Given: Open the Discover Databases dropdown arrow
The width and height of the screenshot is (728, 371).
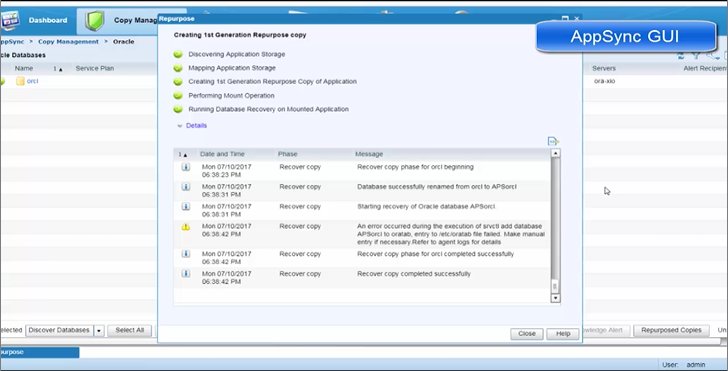Looking at the screenshot, I should pos(98,331).
